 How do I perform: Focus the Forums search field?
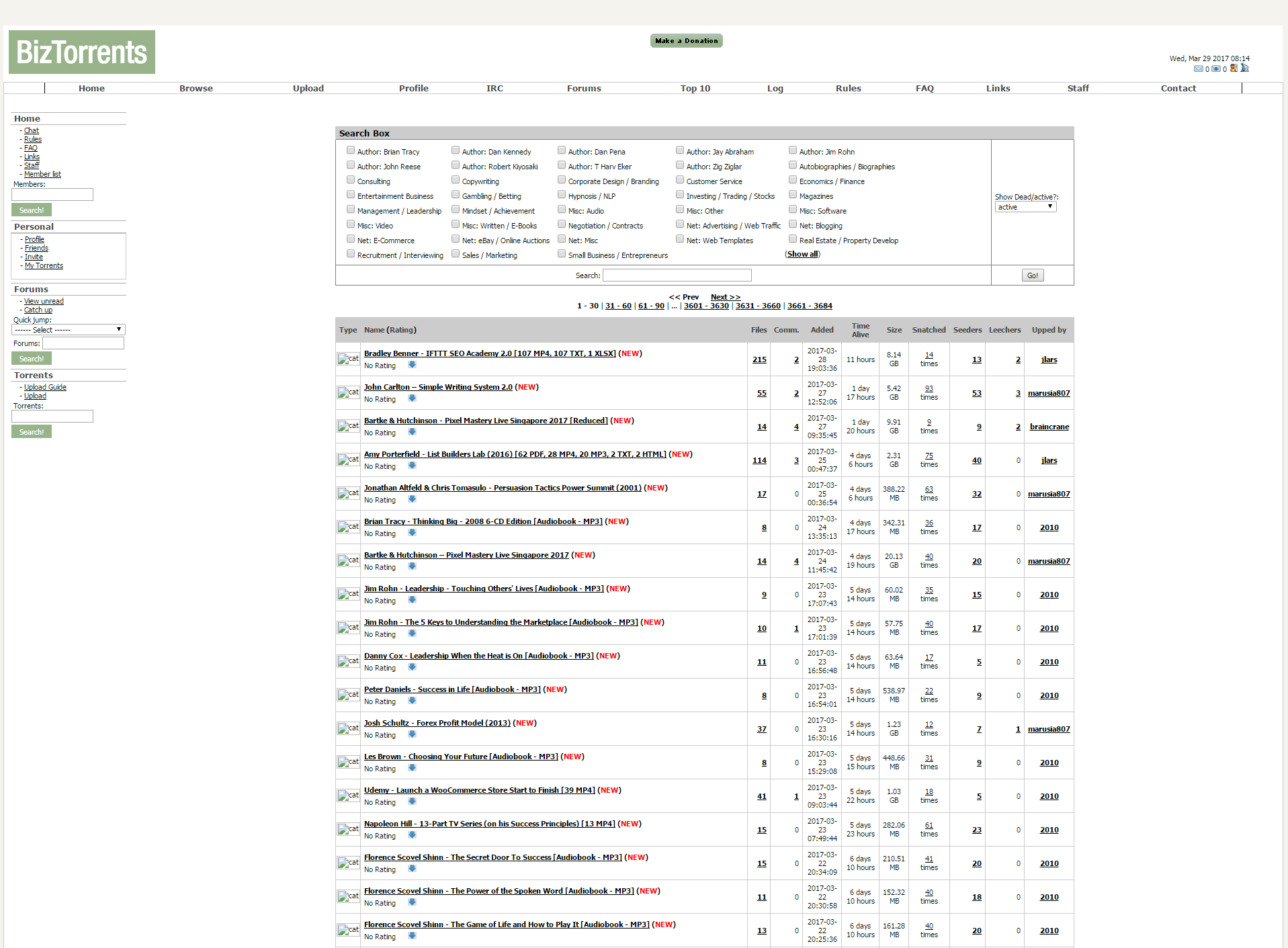[x=83, y=343]
